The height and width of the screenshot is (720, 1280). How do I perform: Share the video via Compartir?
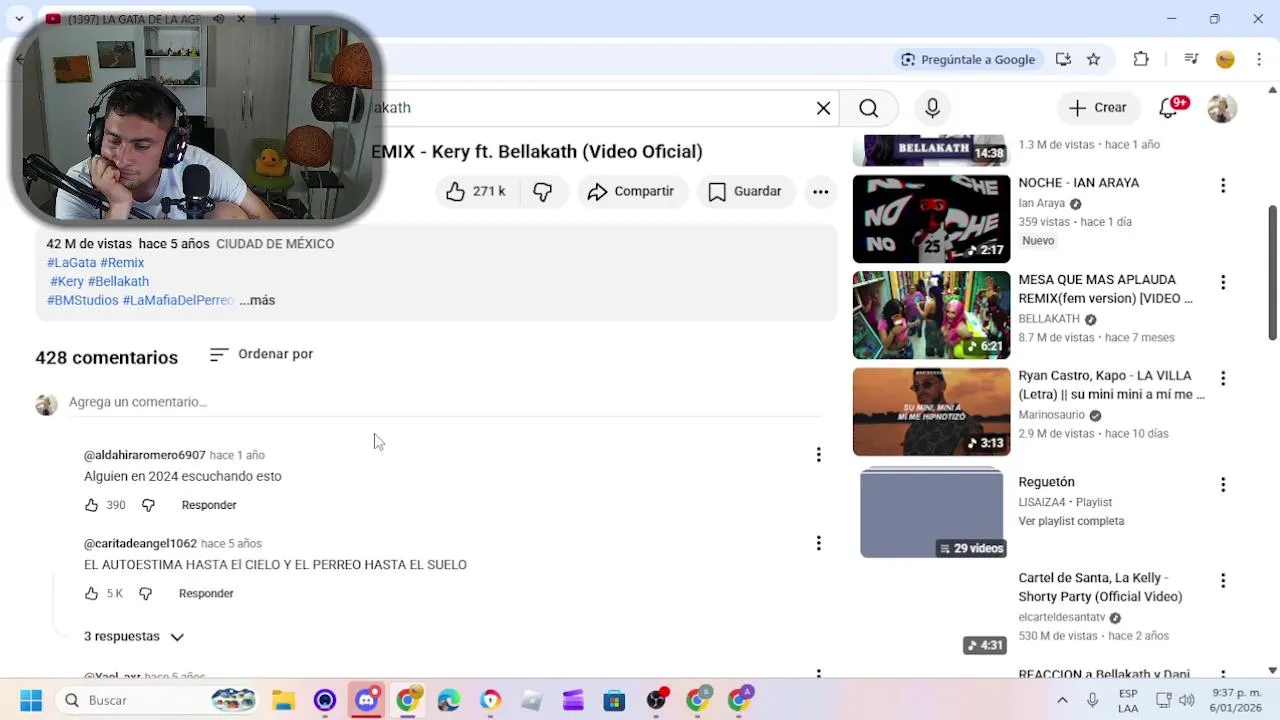pos(632,191)
